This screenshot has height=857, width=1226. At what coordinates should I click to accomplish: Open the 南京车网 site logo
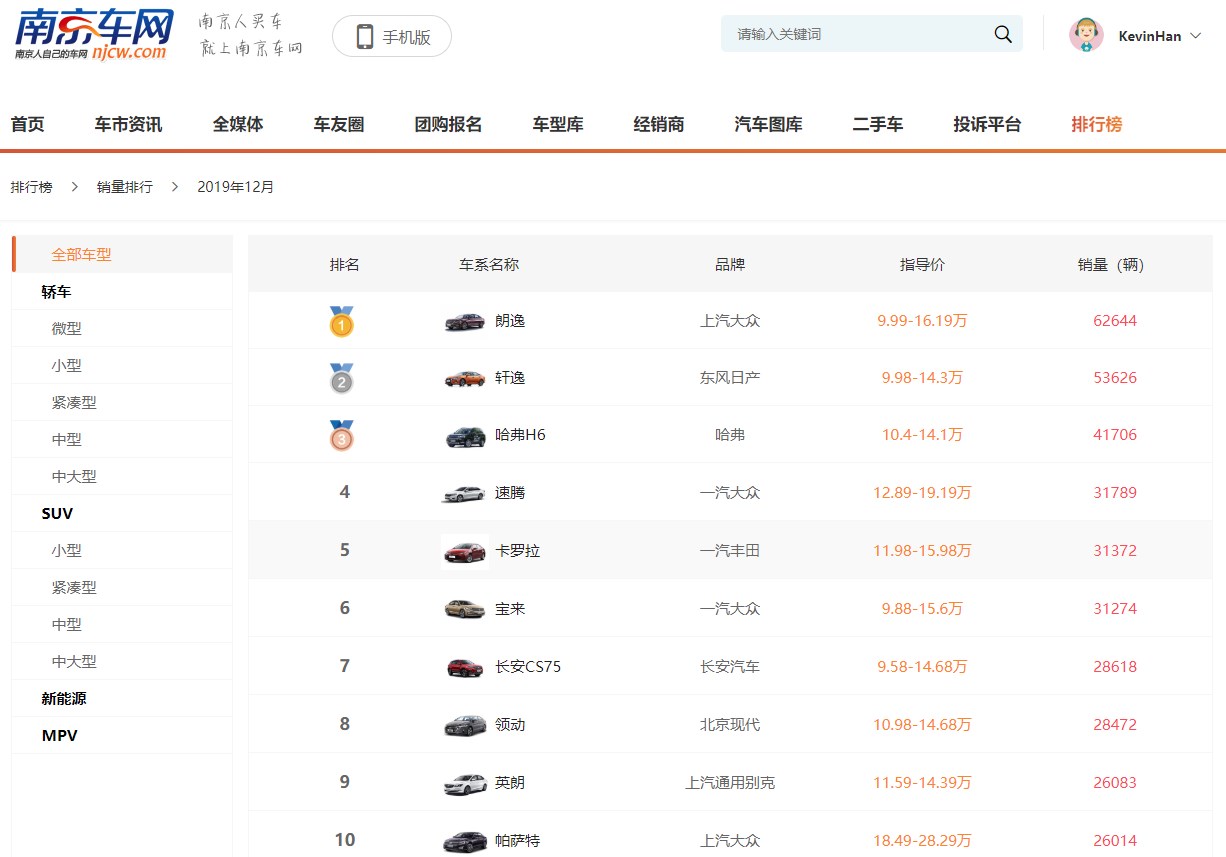point(93,34)
